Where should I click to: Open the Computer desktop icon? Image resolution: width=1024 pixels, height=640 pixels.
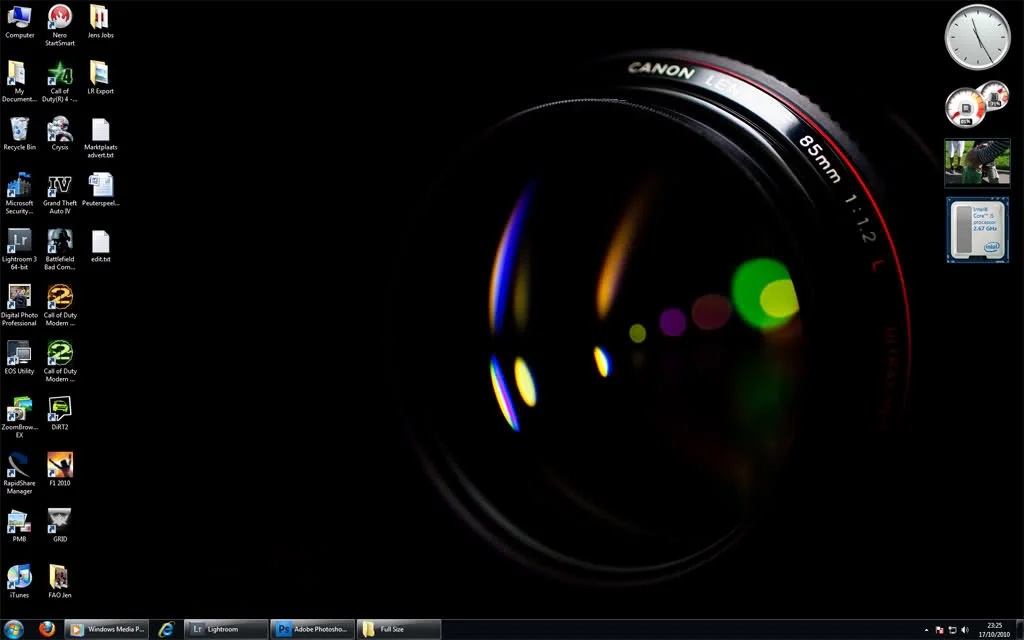[x=20, y=22]
